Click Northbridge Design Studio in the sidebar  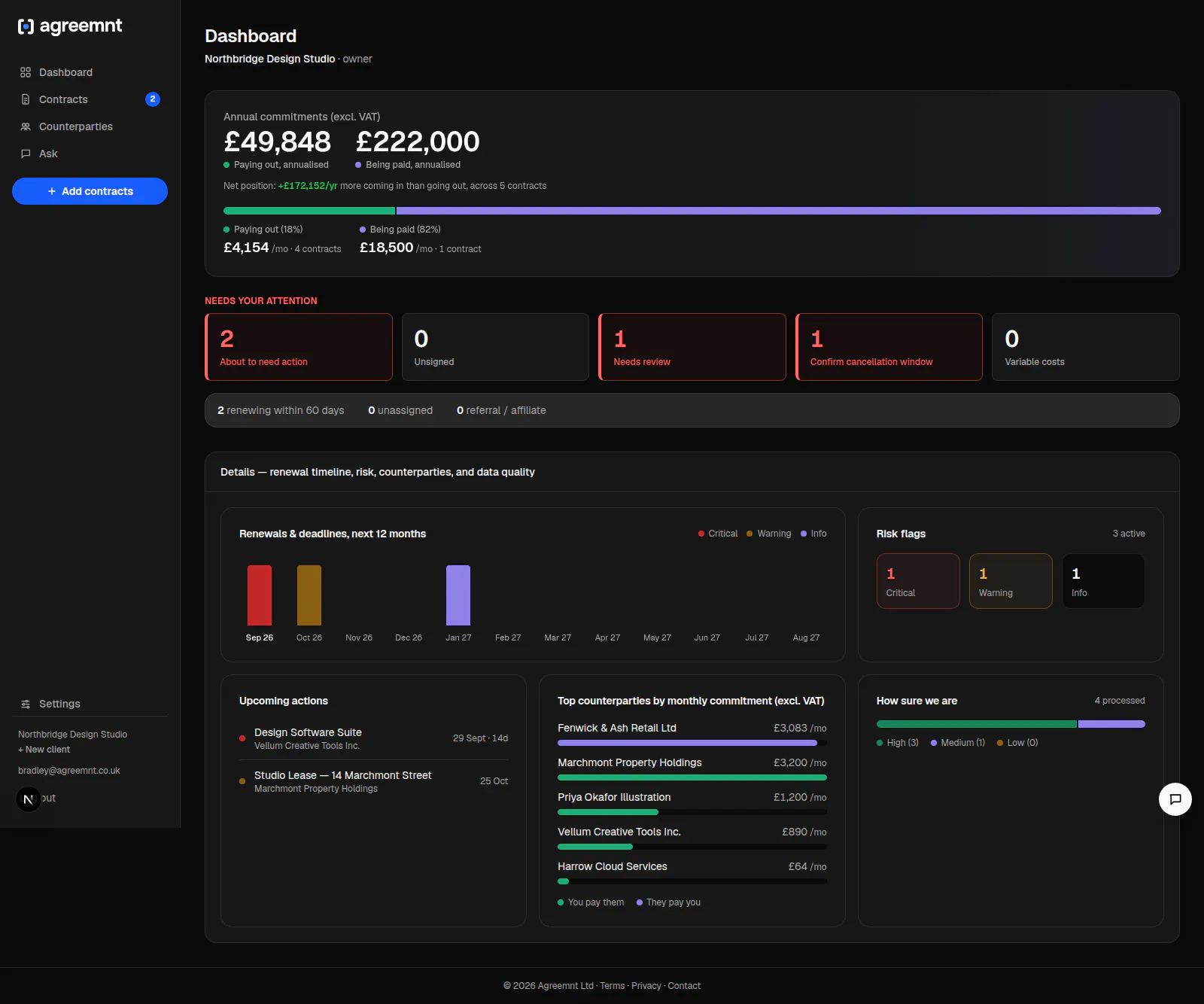pyautogui.click(x=73, y=735)
